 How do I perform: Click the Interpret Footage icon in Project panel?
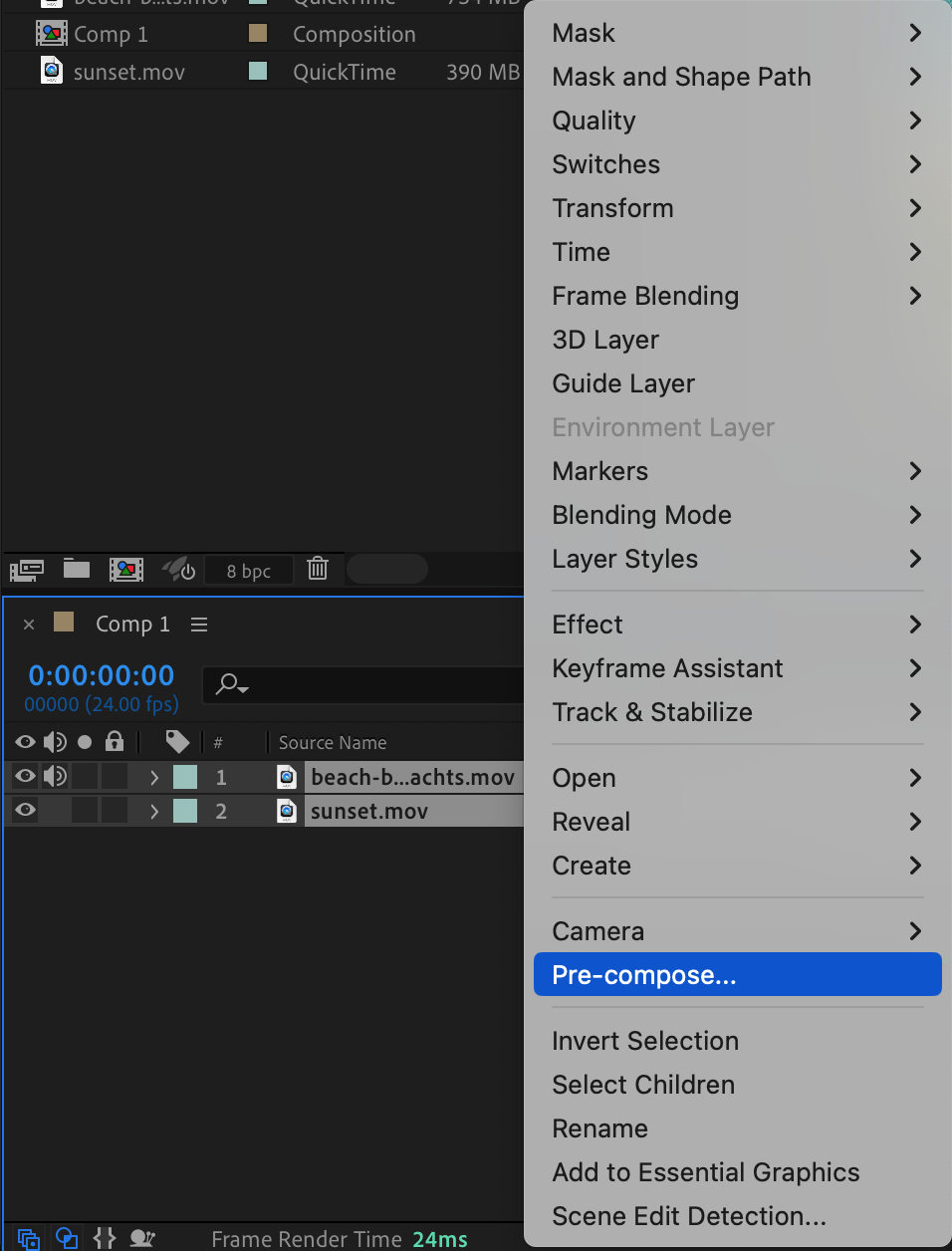coord(27,570)
